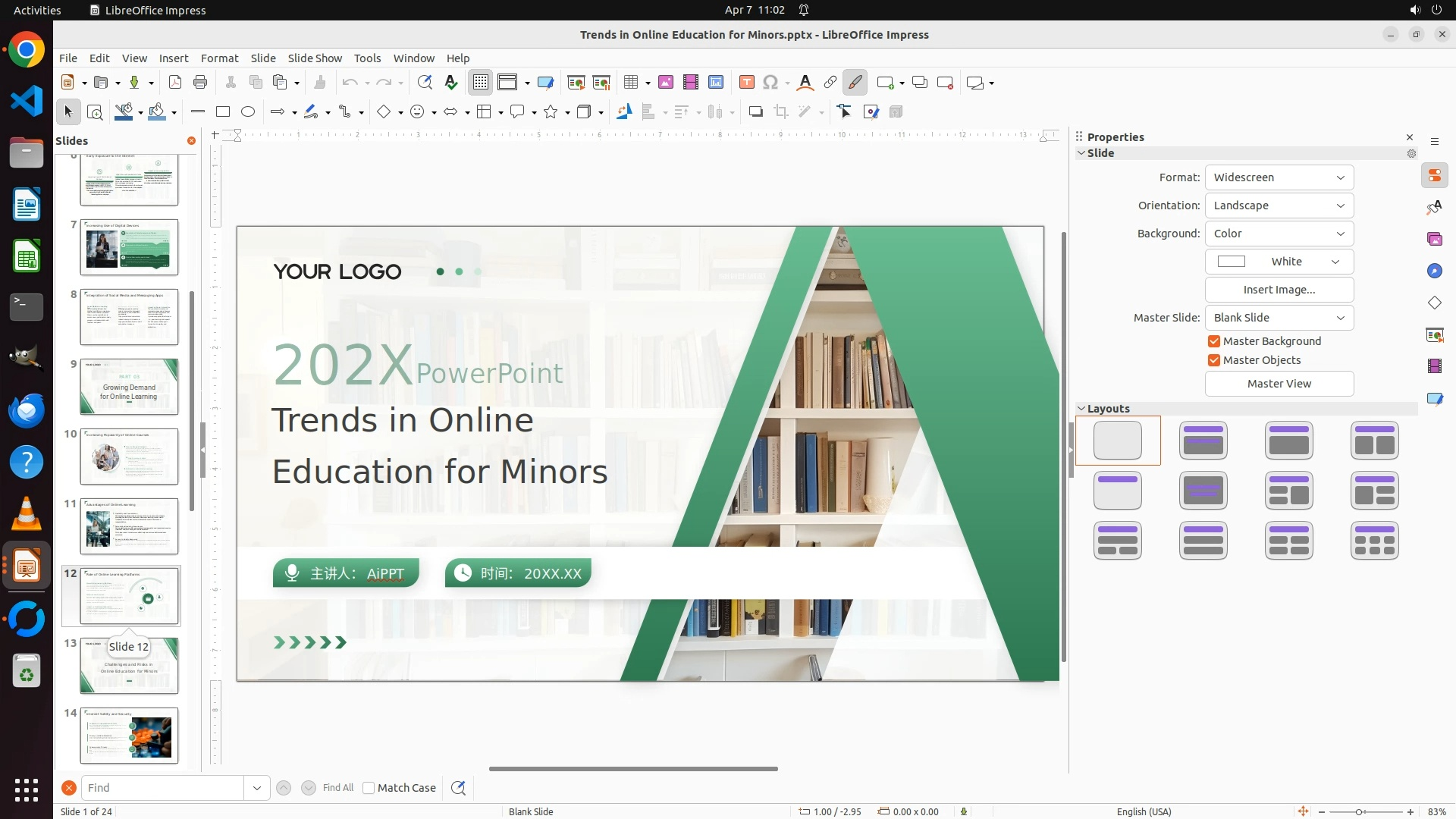Insert a table using toolbar icon

tap(630, 83)
